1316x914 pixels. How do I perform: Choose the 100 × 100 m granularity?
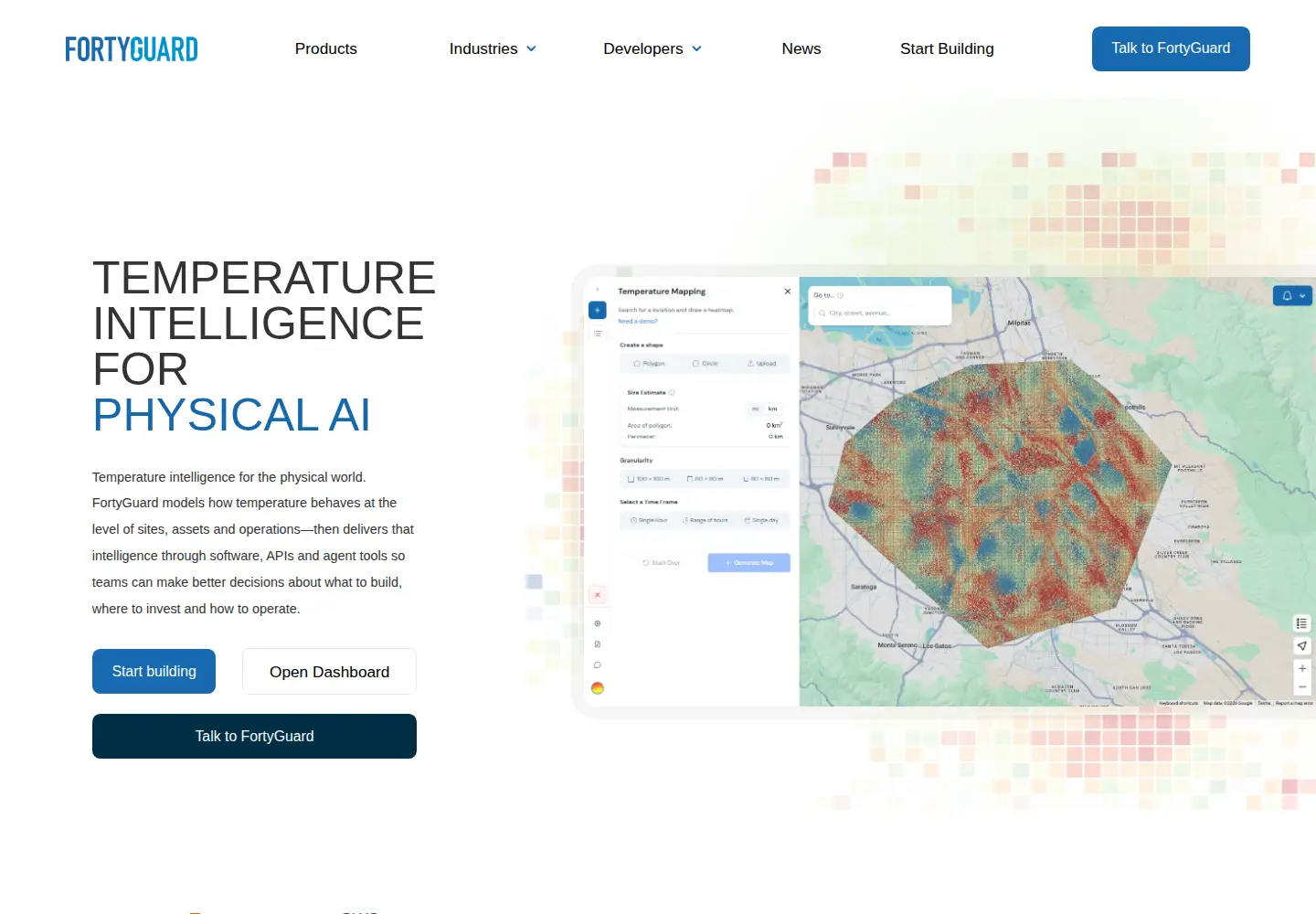[x=650, y=479]
